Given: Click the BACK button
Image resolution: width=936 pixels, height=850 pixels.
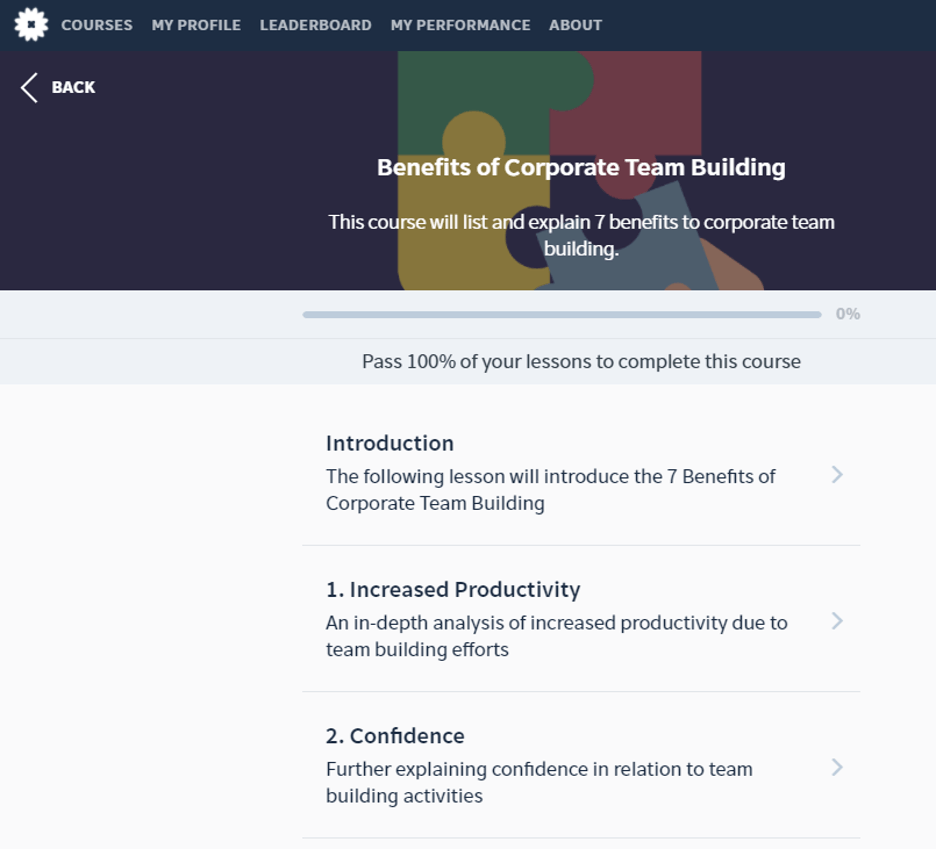Looking at the screenshot, I should click(57, 87).
